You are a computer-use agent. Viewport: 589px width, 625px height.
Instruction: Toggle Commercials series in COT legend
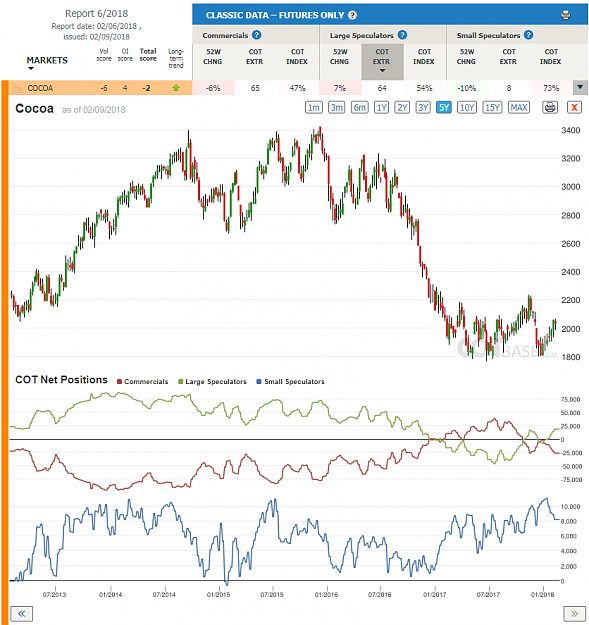pyautogui.click(x=143, y=381)
